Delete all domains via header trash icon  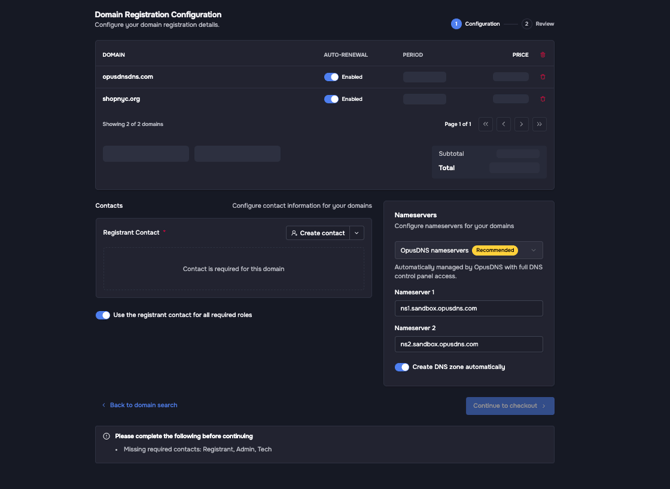click(543, 55)
